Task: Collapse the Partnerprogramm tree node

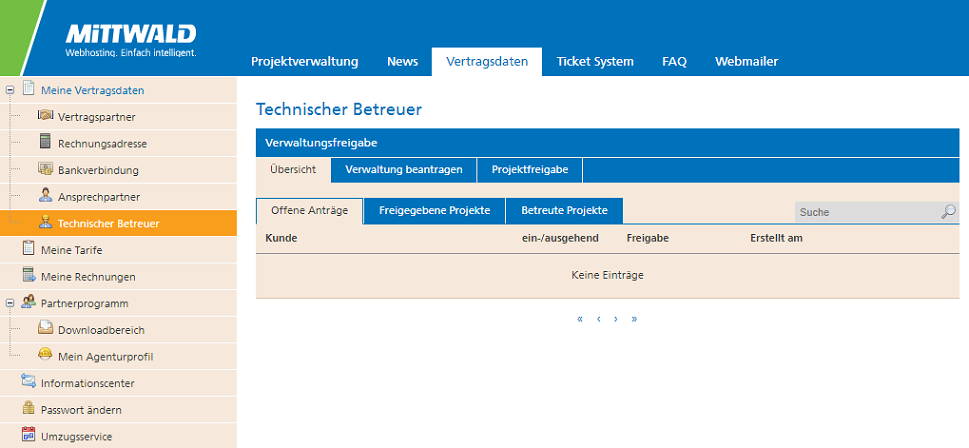Action: [x=9, y=303]
